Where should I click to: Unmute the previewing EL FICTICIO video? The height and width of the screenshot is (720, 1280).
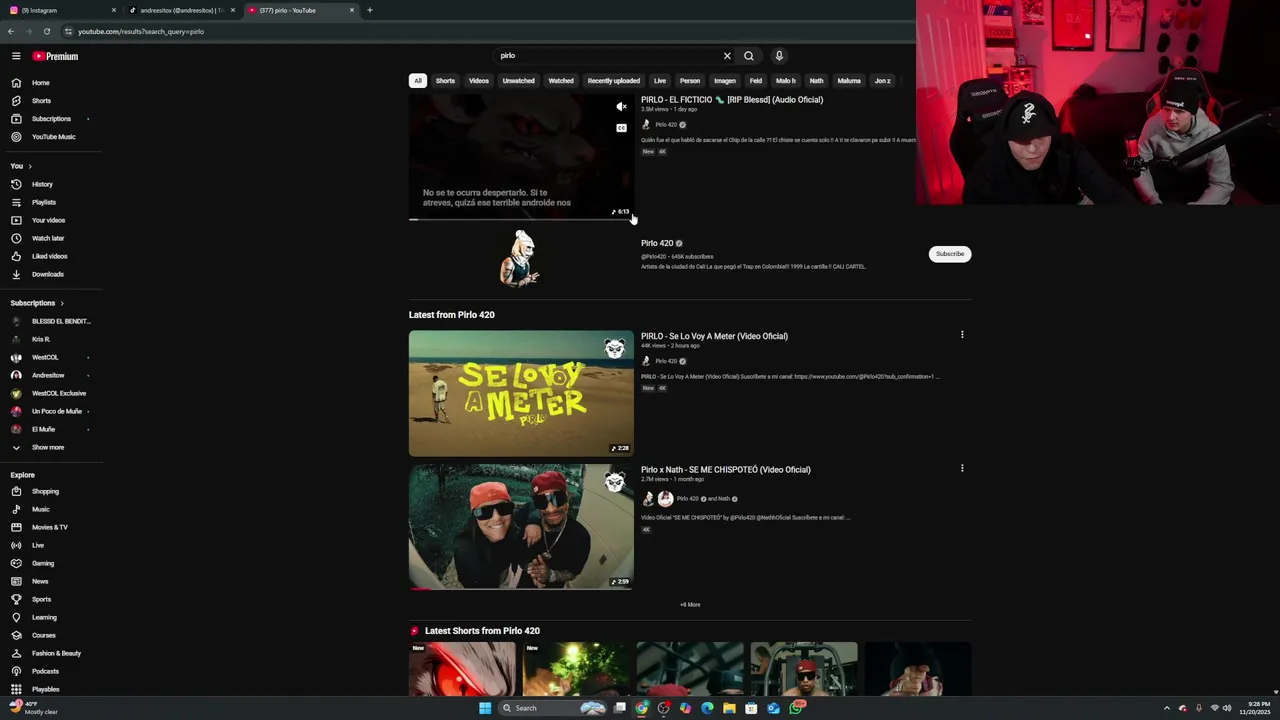pos(621,107)
